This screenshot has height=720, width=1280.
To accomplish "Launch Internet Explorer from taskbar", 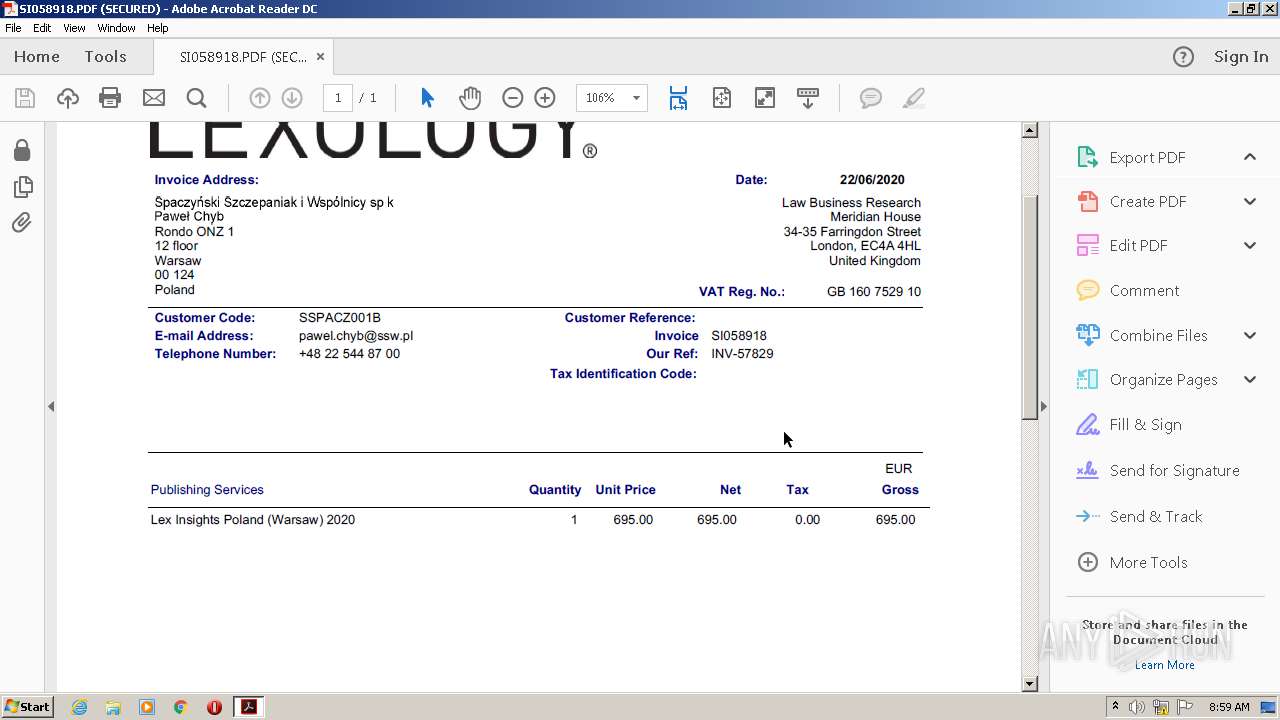I will [x=79, y=707].
